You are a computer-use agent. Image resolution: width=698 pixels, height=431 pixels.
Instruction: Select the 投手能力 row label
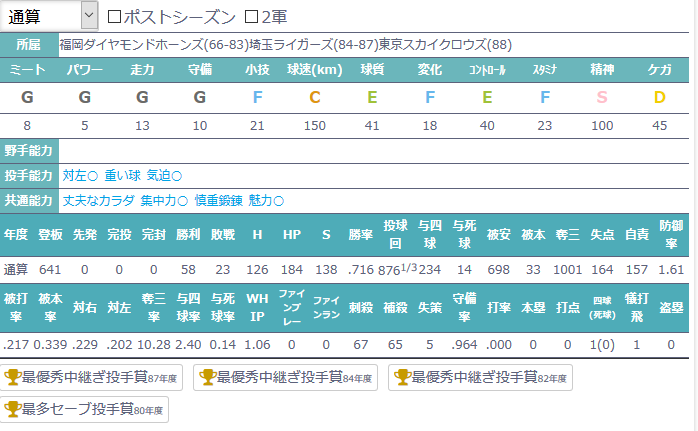[29, 175]
